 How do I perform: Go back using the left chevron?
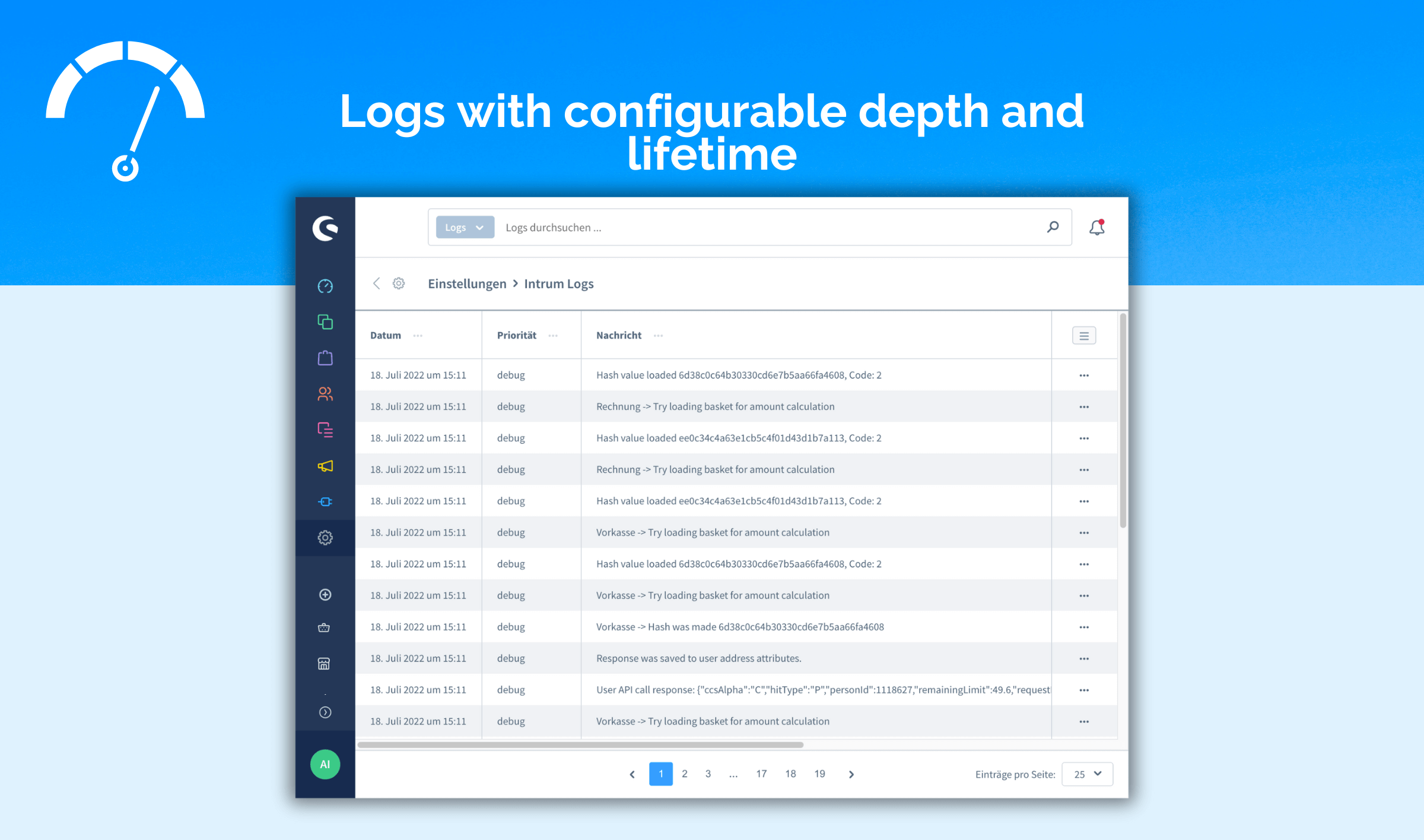[377, 284]
